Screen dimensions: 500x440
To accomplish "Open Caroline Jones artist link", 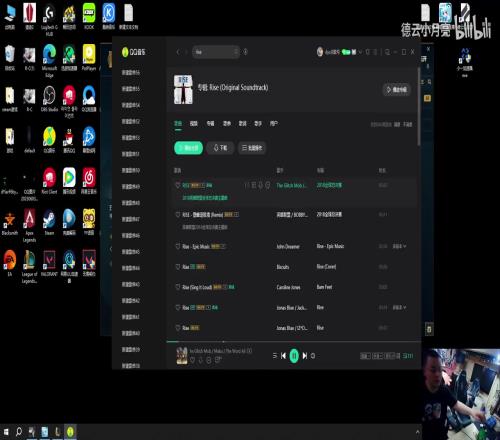I will [289, 287].
